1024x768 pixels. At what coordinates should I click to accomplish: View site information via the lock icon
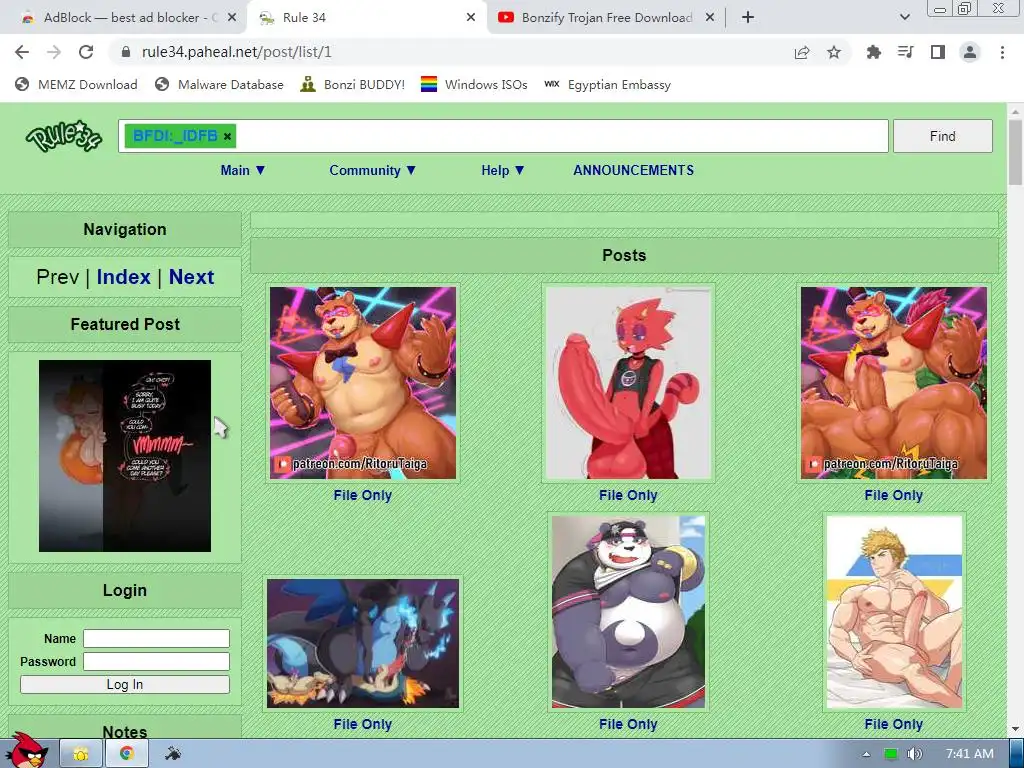tap(126, 52)
